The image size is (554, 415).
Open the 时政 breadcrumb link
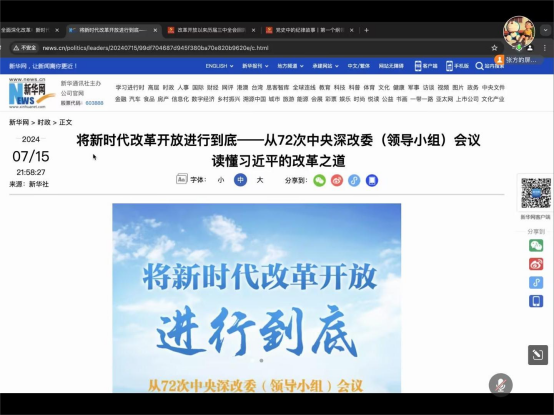pos(44,123)
